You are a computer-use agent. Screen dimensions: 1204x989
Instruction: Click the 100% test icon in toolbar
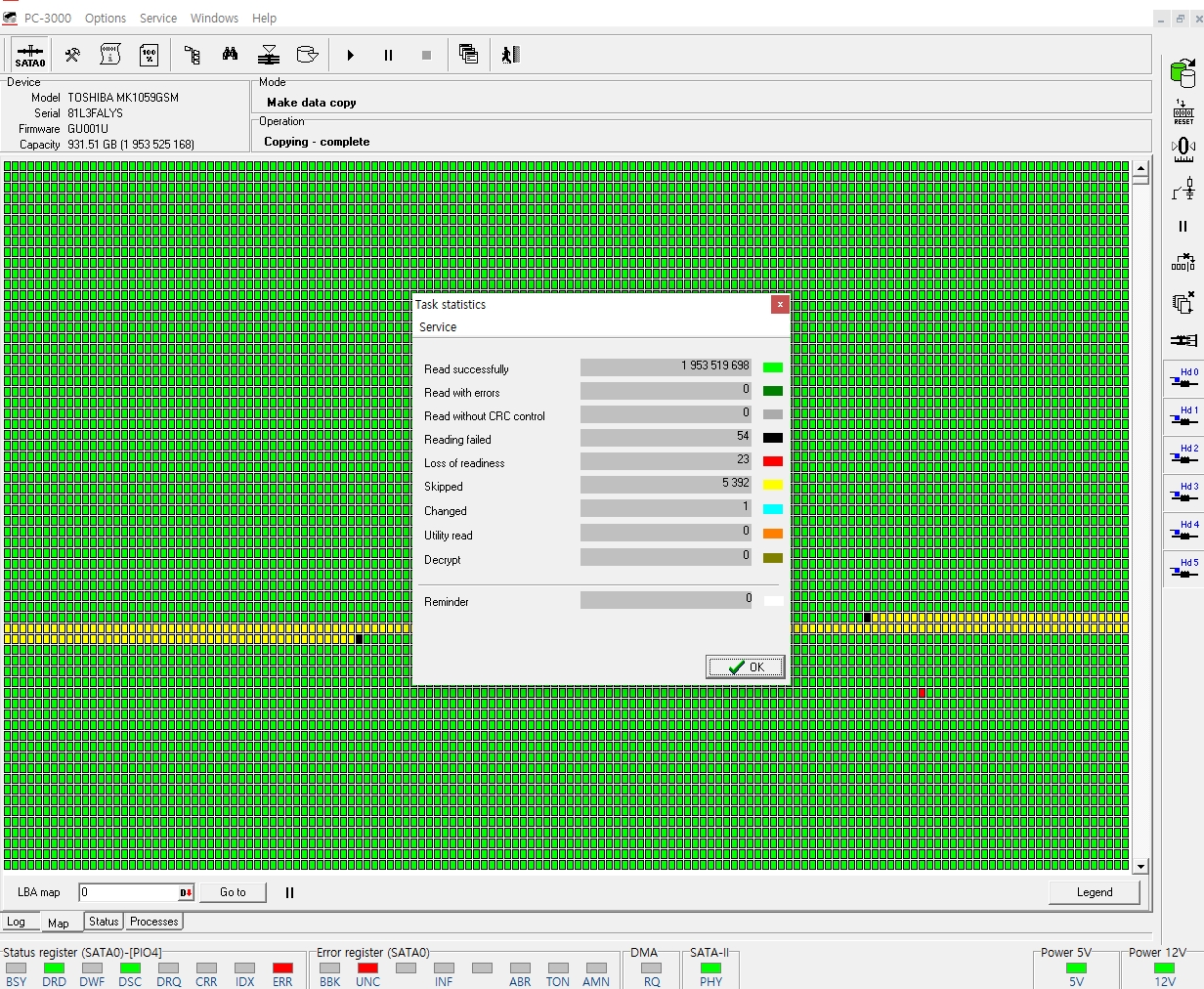click(149, 56)
